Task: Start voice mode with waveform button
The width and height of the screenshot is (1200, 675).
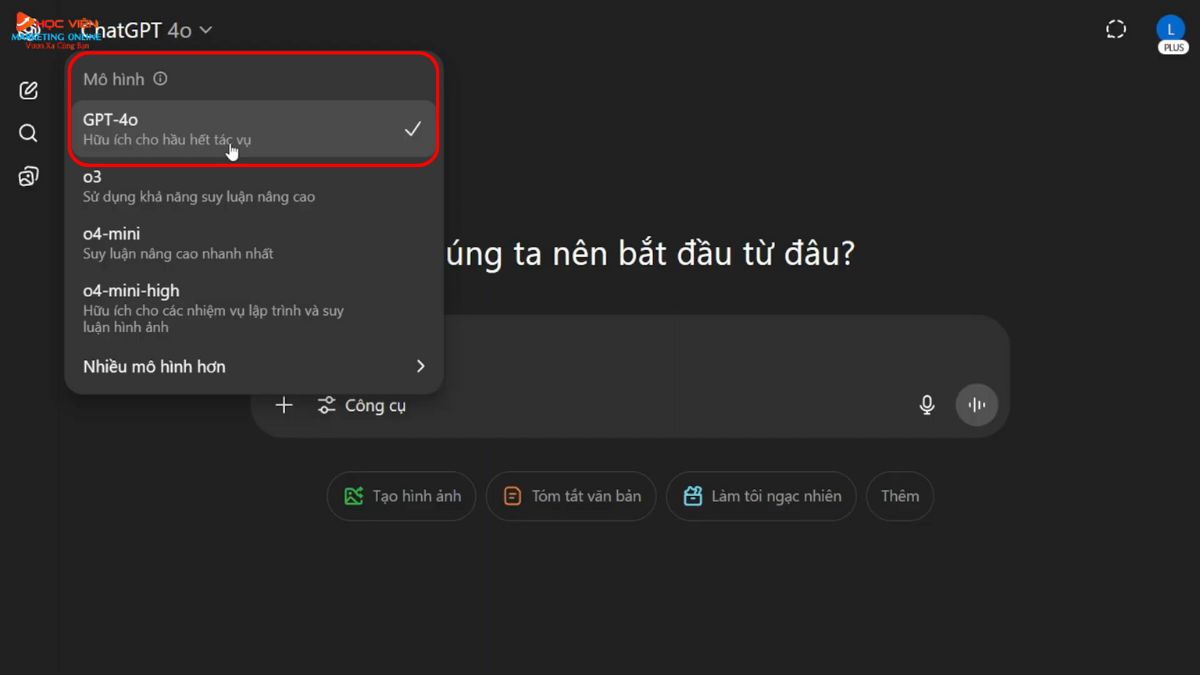Action: (977, 405)
